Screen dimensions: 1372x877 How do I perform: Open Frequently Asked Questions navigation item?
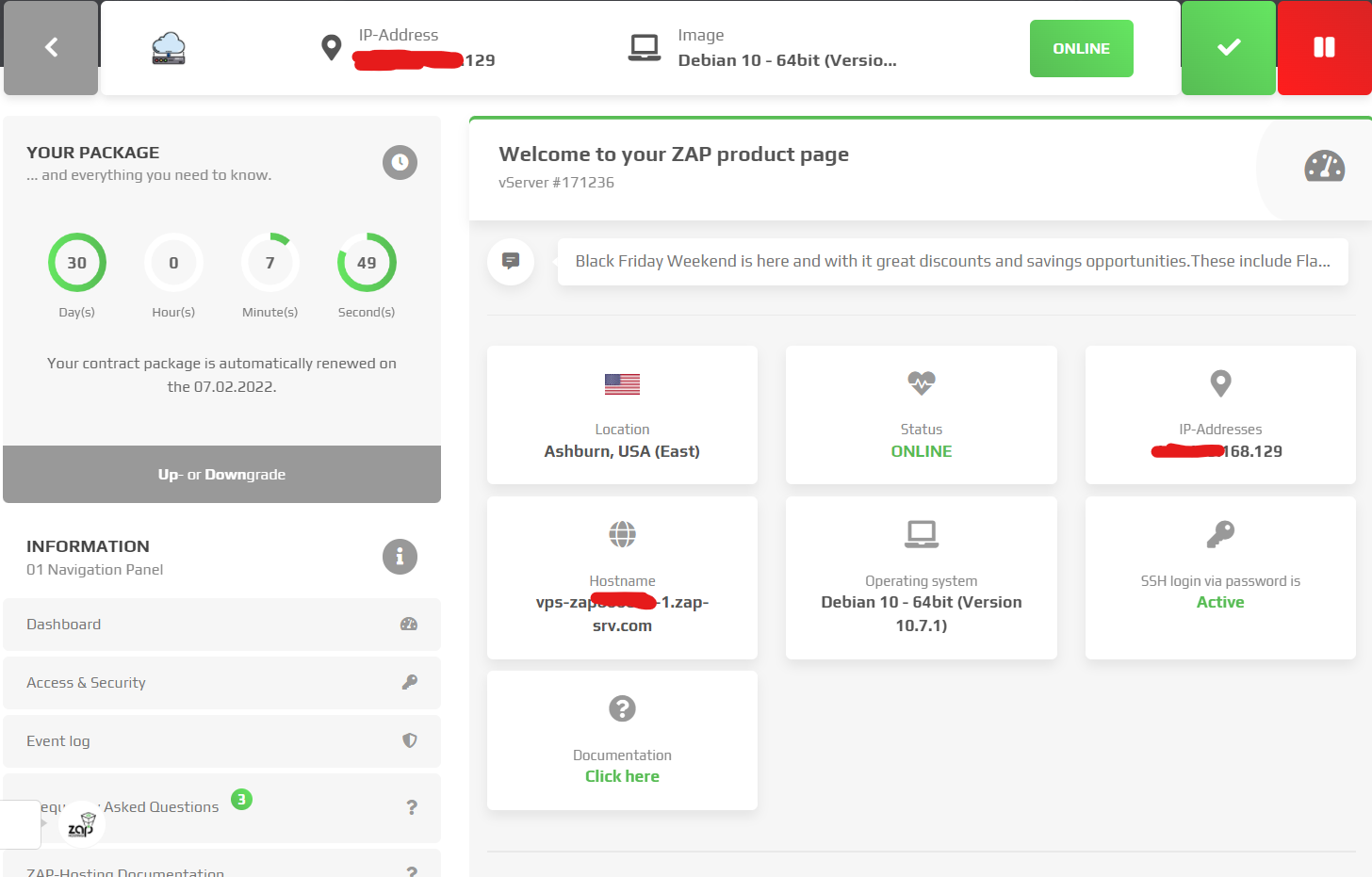[222, 807]
